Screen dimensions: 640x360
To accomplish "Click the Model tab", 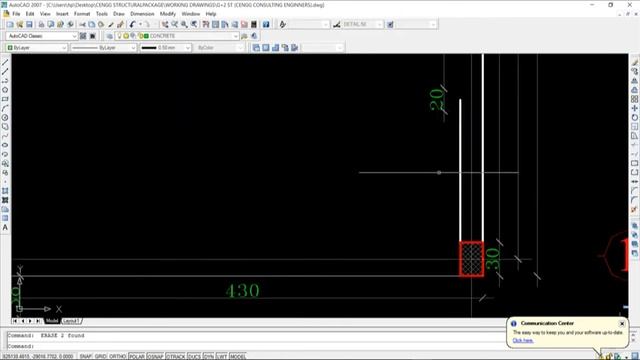I will [52, 321].
